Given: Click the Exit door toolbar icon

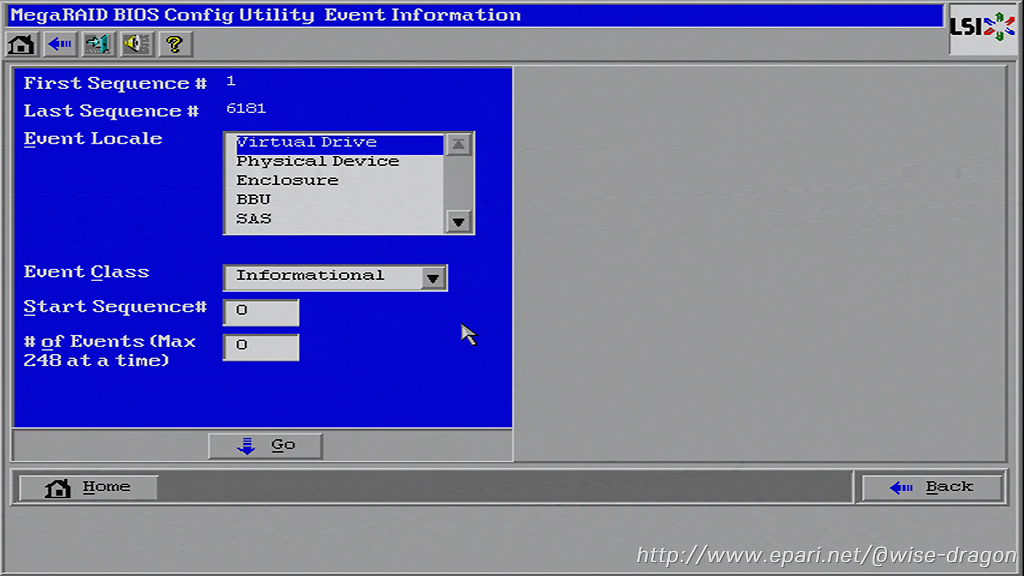Looking at the screenshot, I should coord(97,44).
